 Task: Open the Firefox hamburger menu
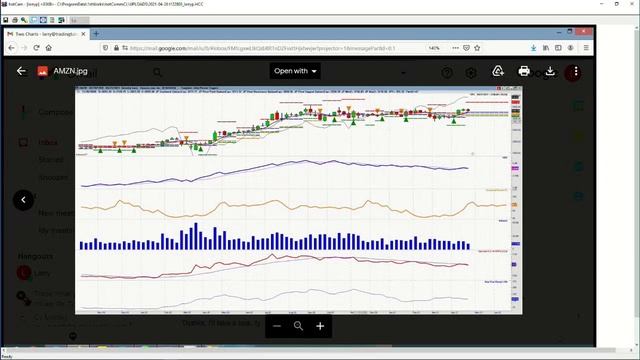pos(586,48)
